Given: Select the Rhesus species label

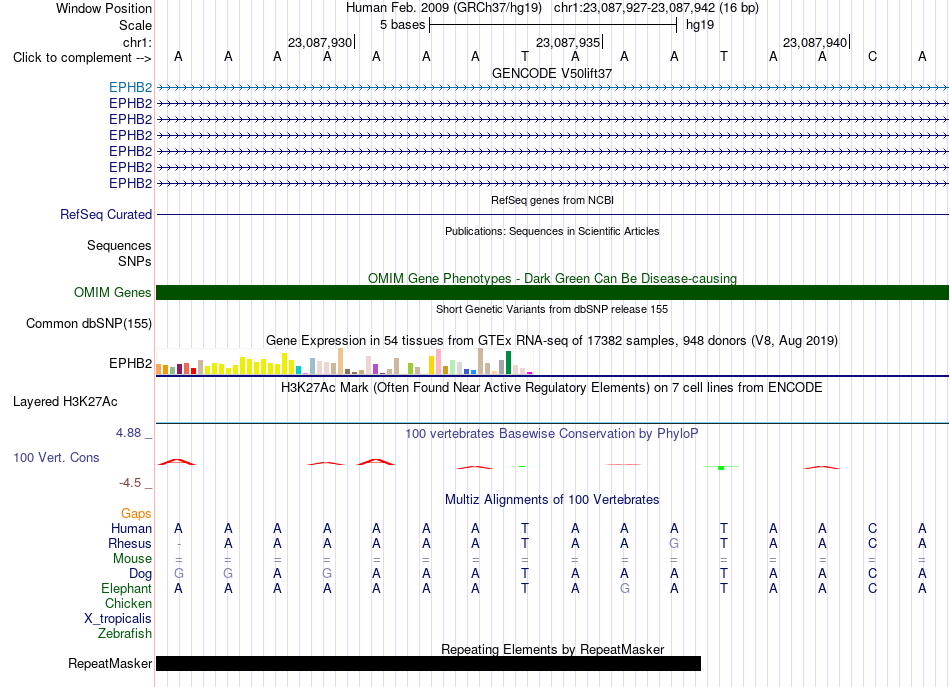Looking at the screenshot, I should tap(130, 543).
